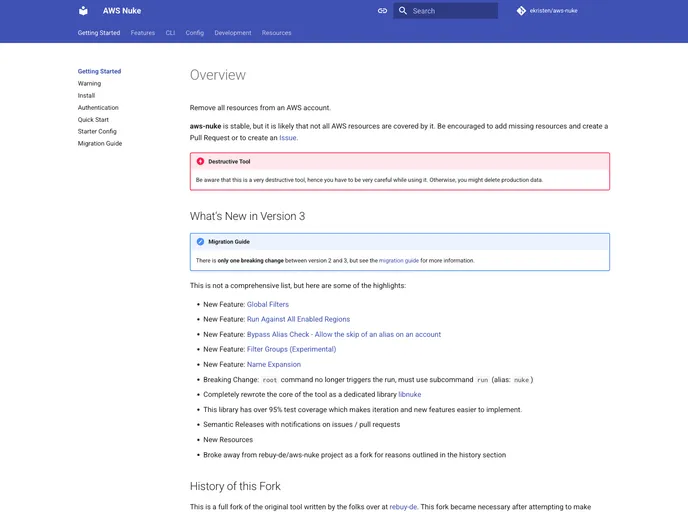The height and width of the screenshot is (512, 688).
Task: Open Starter Config in the sidebar
Action: [97, 131]
